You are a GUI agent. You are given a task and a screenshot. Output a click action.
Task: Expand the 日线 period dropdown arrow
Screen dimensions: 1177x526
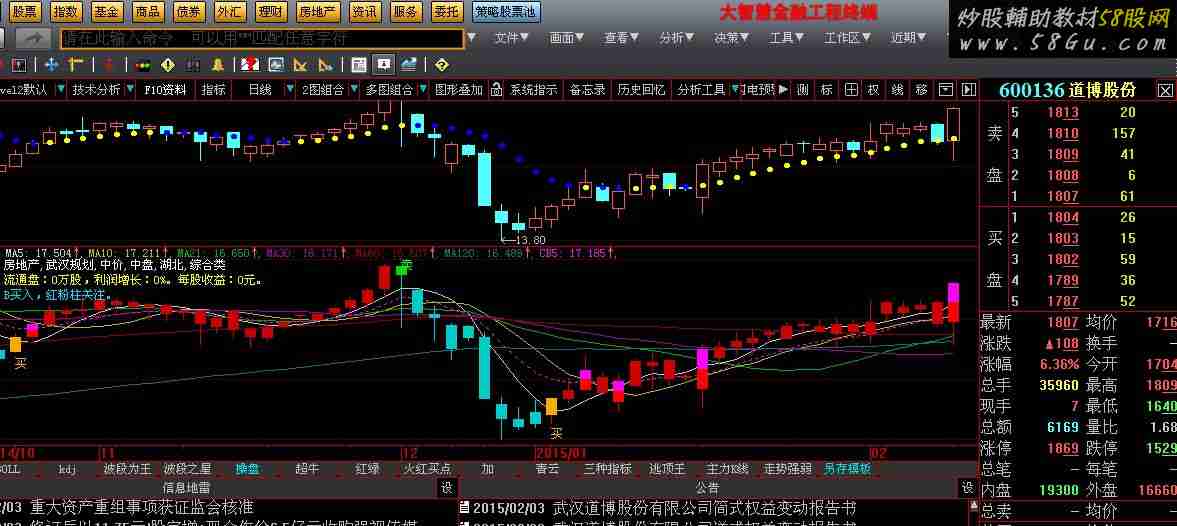click(x=290, y=90)
